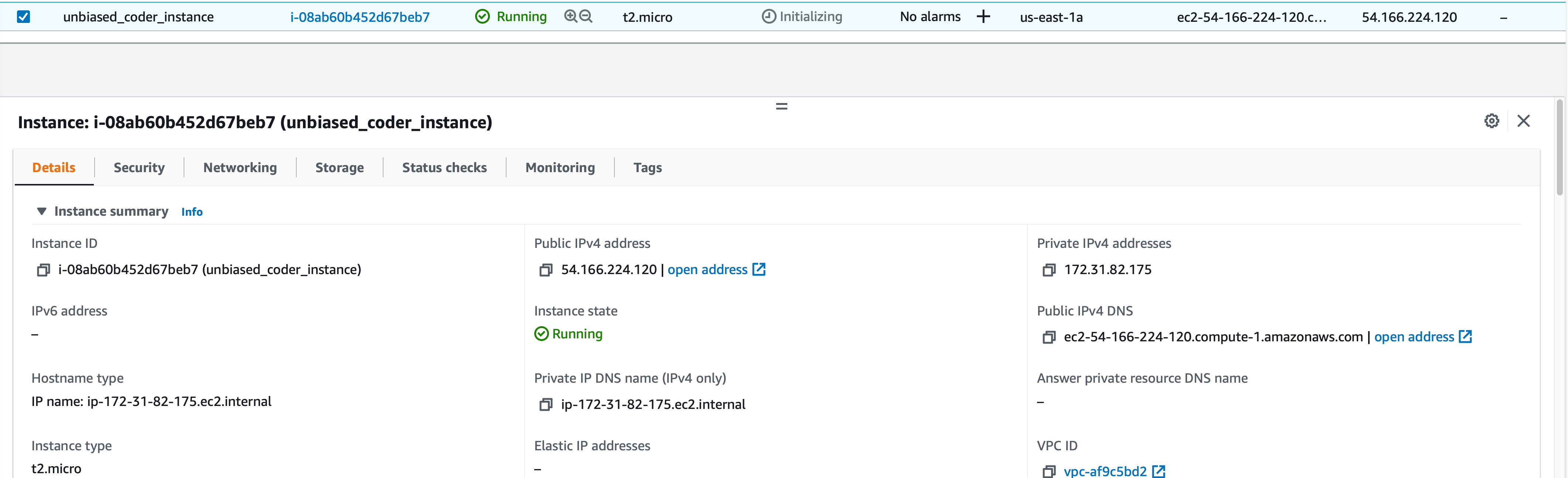
Task: Click open address link beside Public IPv4 address
Action: 707,270
